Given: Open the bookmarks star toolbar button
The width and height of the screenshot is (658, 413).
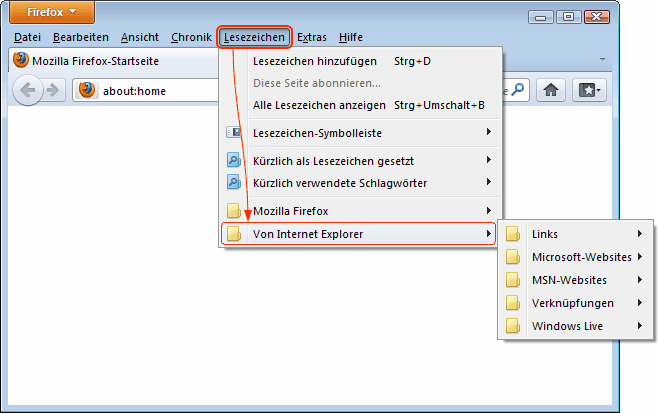Looking at the screenshot, I should pos(589,90).
